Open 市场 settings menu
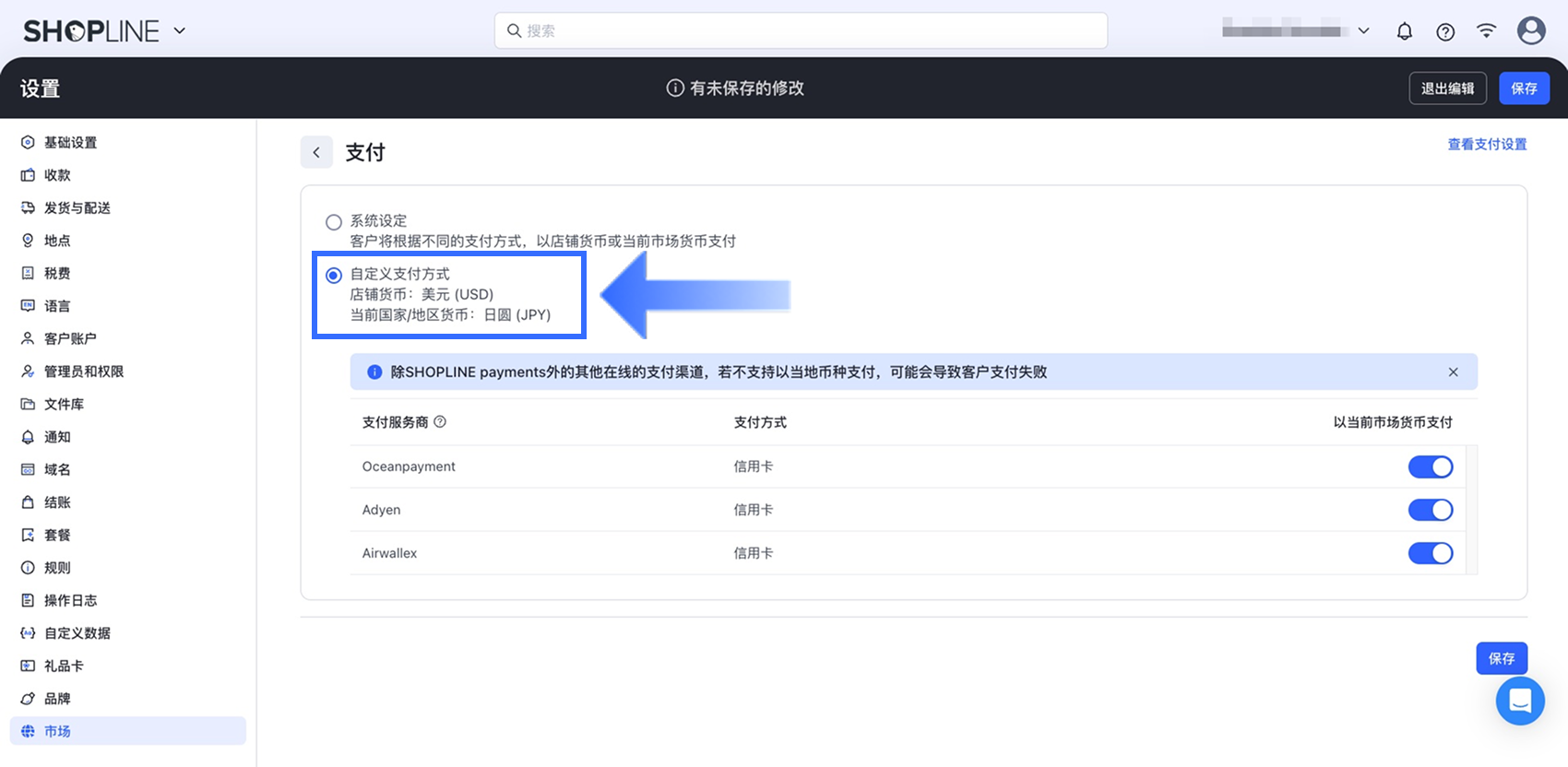 pos(128,731)
